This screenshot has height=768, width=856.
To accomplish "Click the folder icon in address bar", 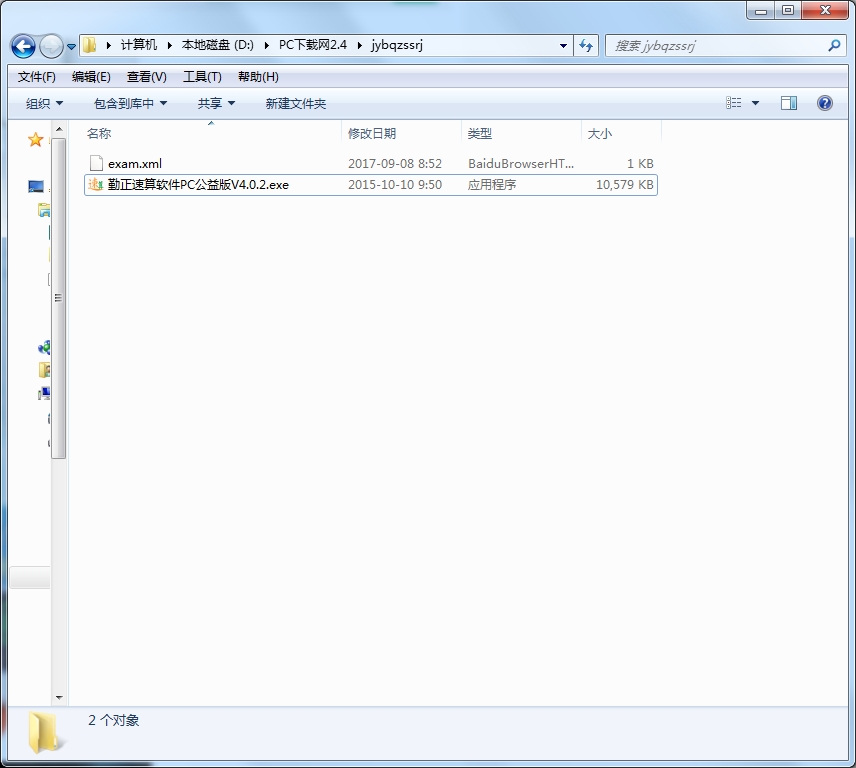I will [90, 45].
